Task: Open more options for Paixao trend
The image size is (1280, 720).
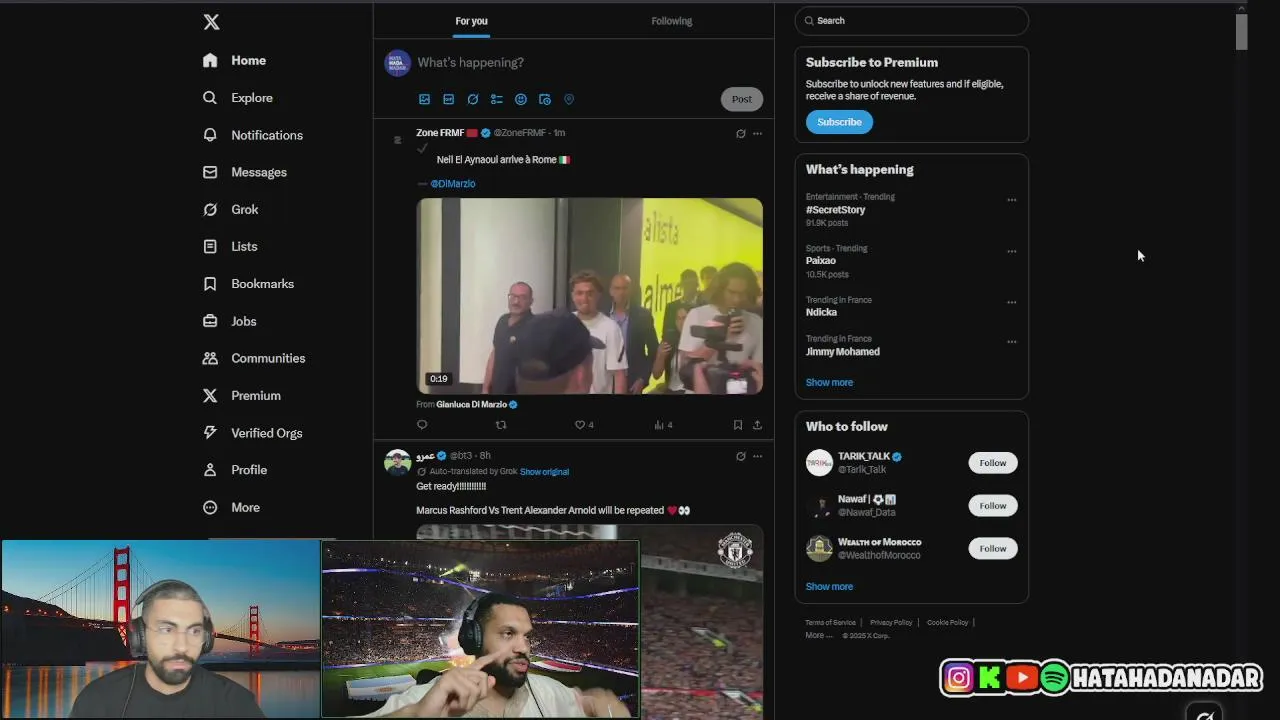Action: pyautogui.click(x=1012, y=251)
